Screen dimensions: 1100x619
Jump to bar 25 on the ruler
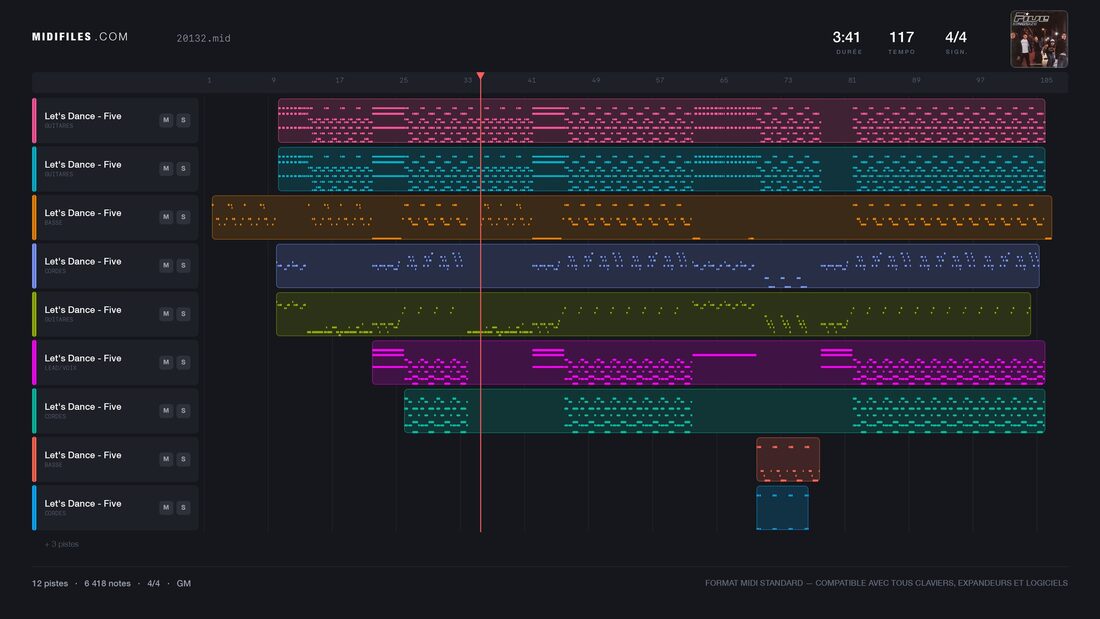coord(403,81)
